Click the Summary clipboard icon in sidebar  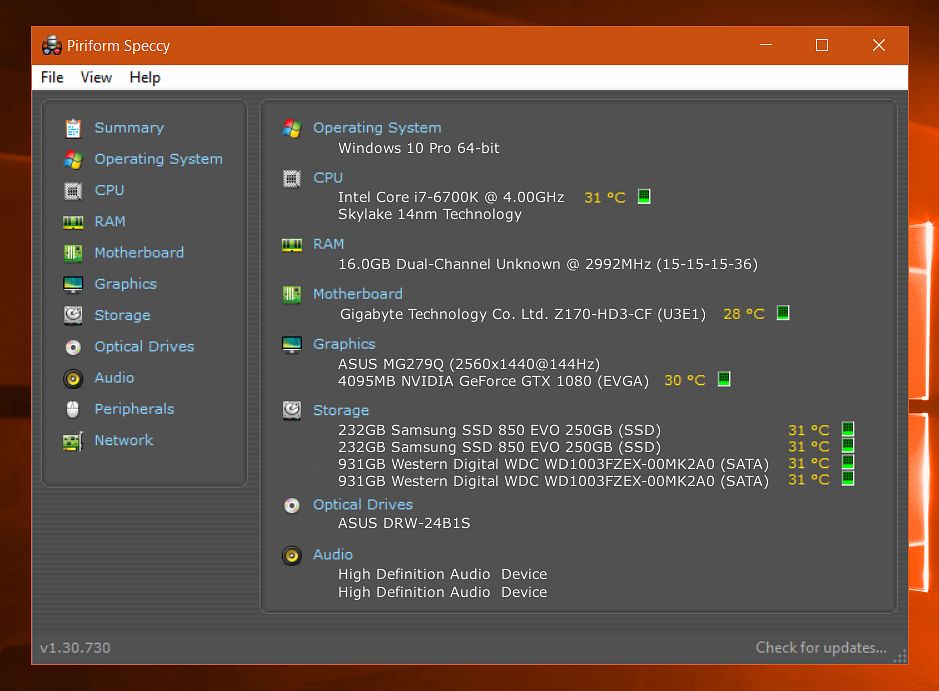click(73, 128)
